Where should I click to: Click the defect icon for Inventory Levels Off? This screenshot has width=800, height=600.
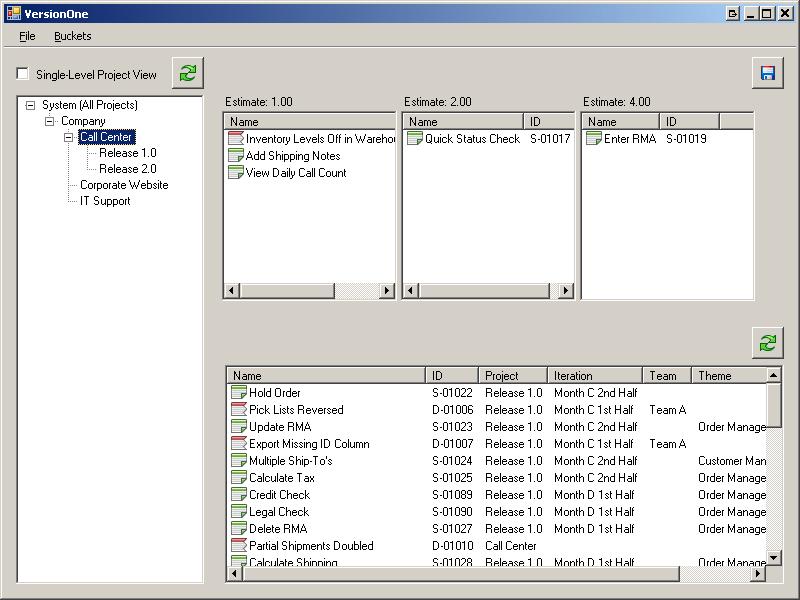coord(236,138)
